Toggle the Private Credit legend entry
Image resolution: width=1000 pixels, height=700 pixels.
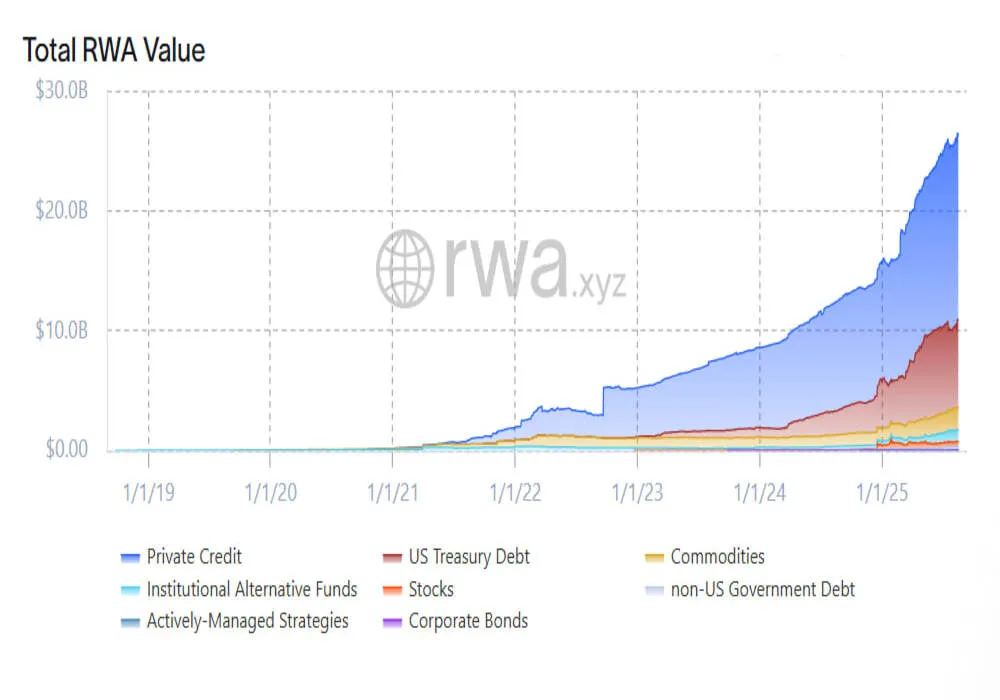(181, 557)
